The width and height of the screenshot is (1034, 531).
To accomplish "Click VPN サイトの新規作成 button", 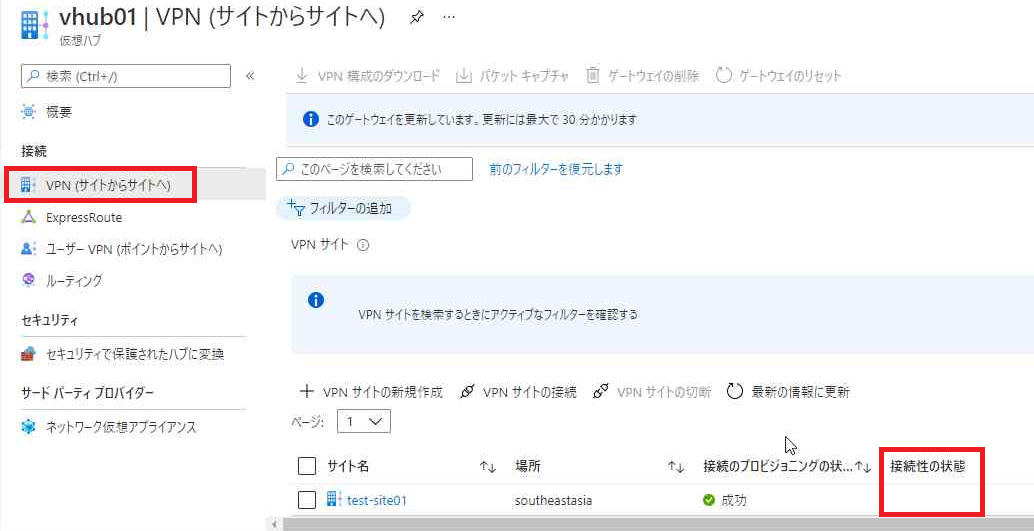I will [371, 392].
